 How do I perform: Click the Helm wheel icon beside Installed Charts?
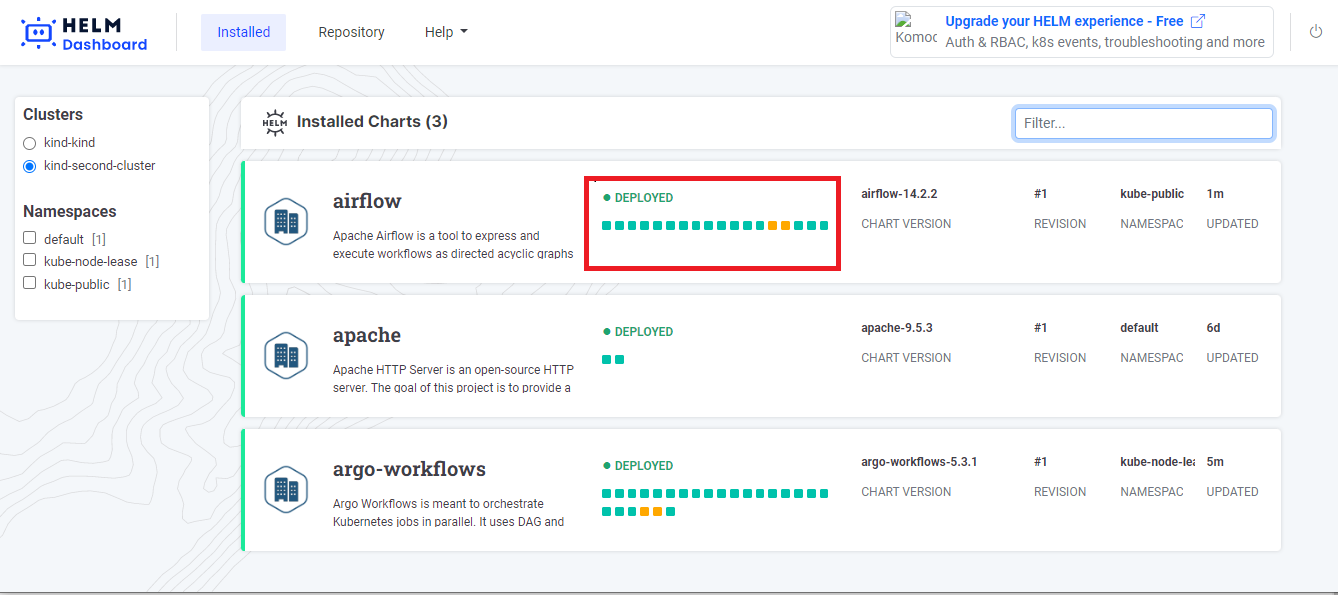pos(274,122)
